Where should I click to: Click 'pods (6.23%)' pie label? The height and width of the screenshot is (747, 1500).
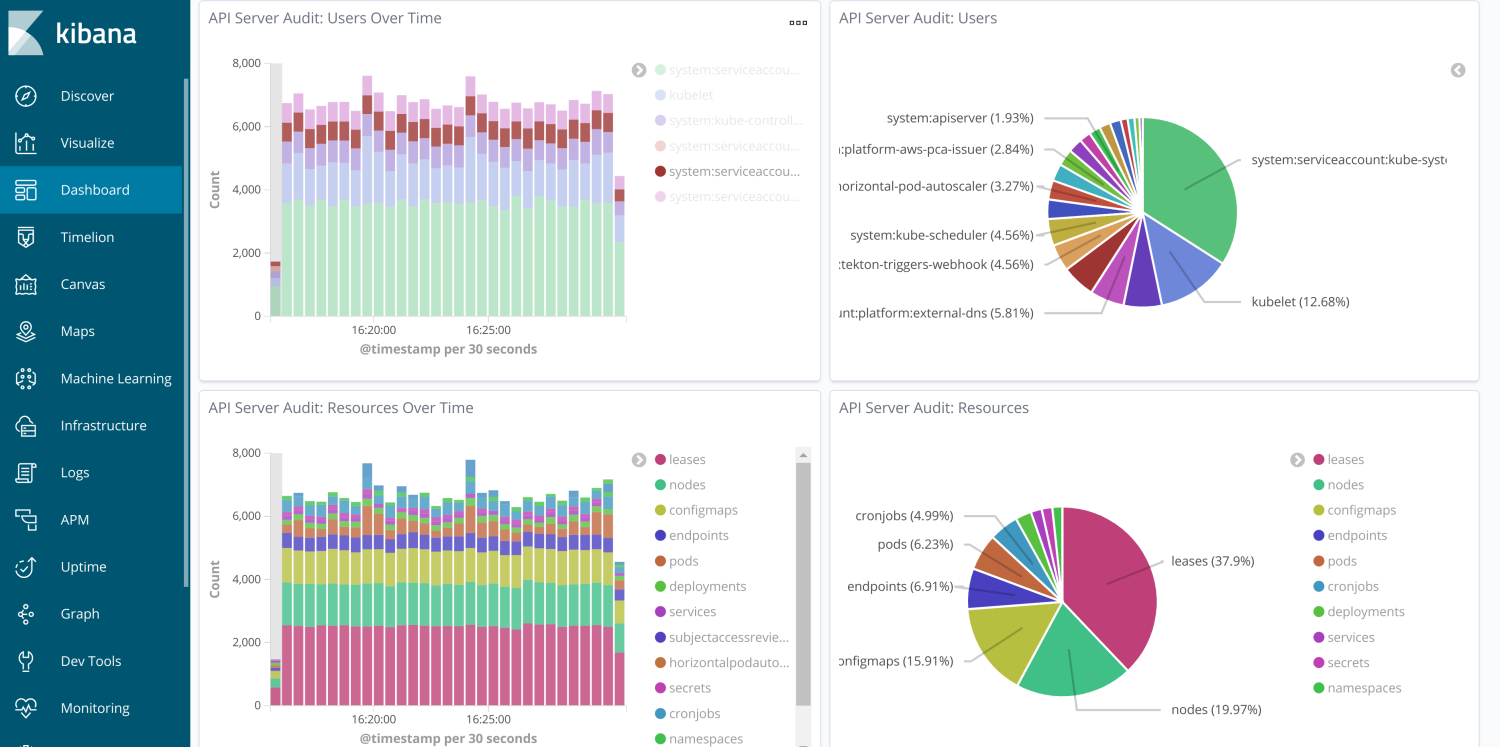coord(915,544)
